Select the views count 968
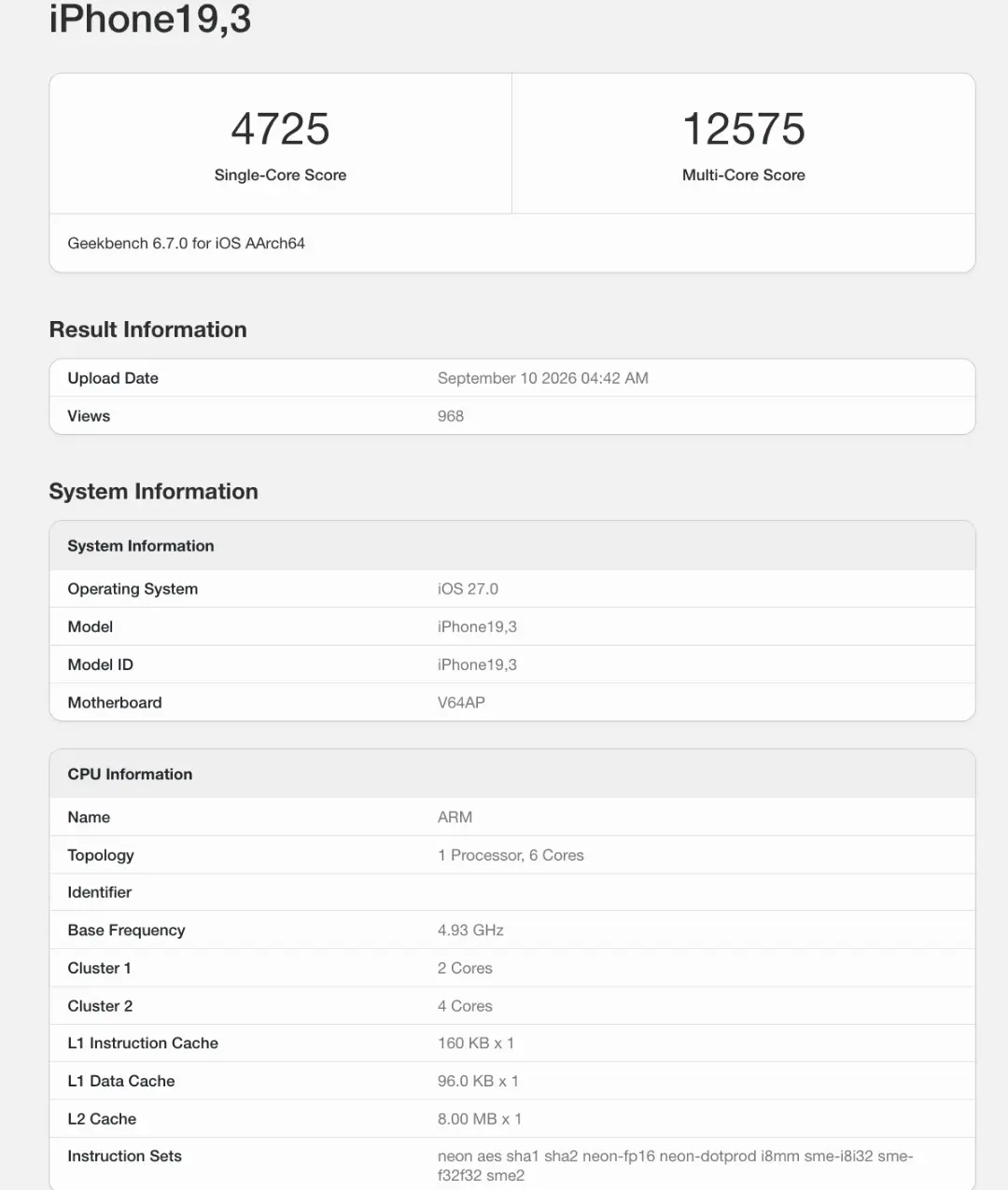1008x1190 pixels. pyautogui.click(x=450, y=416)
